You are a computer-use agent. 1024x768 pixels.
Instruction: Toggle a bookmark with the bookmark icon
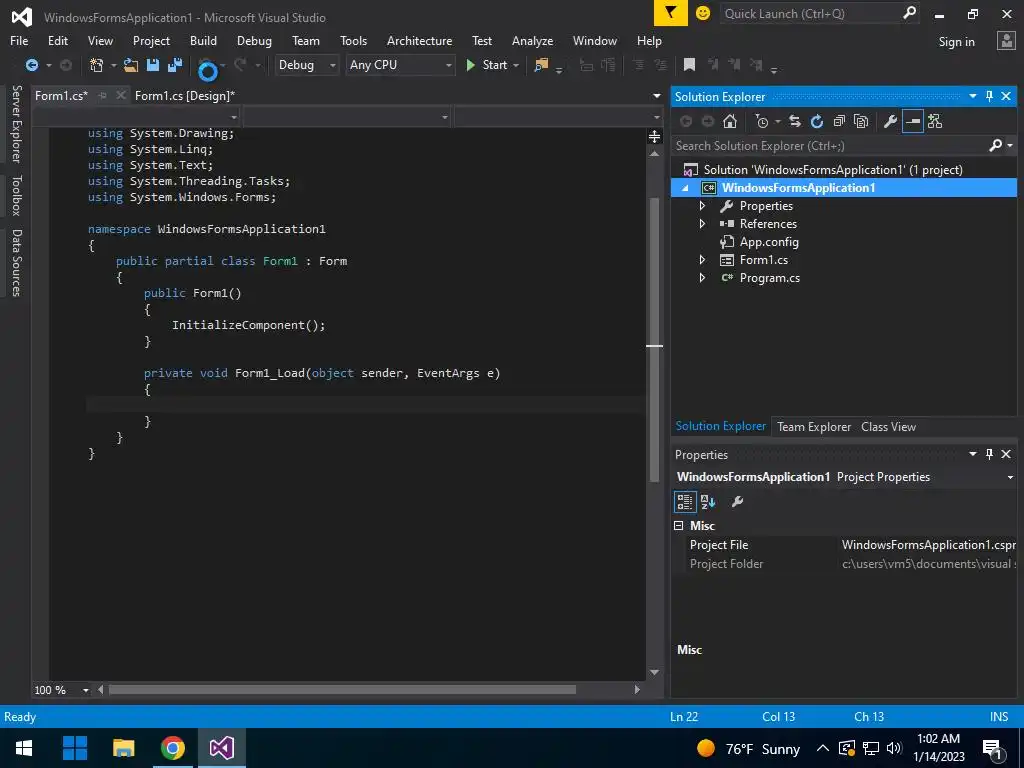coord(689,65)
